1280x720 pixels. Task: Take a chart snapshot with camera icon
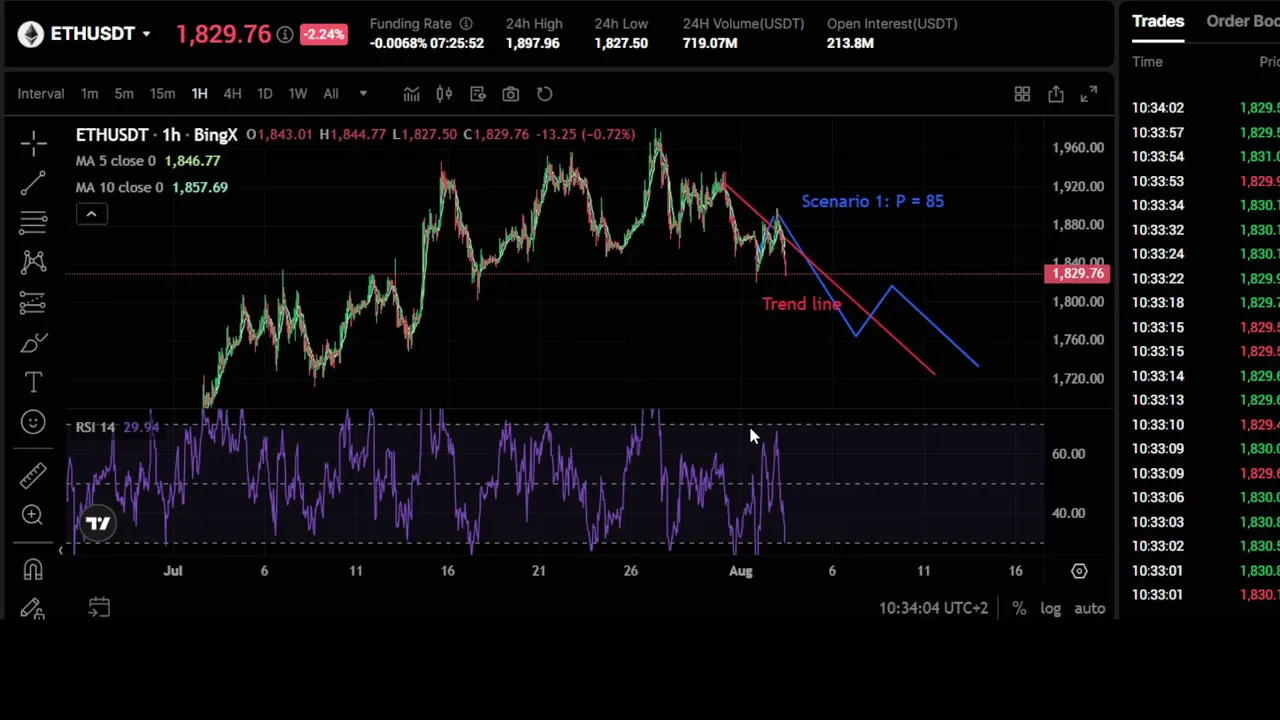click(x=510, y=94)
